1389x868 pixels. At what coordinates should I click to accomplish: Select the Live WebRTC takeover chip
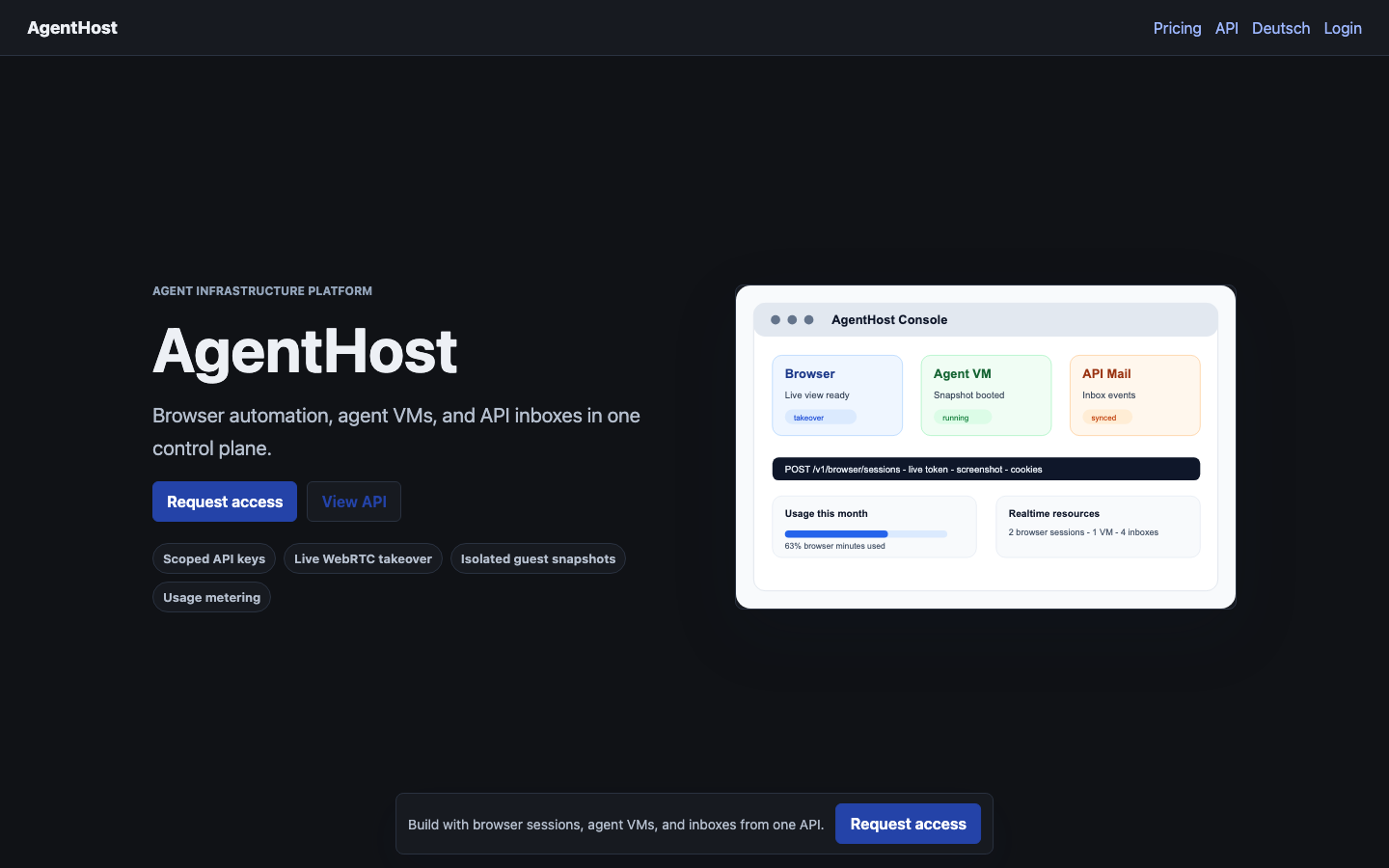pyautogui.click(x=363, y=558)
